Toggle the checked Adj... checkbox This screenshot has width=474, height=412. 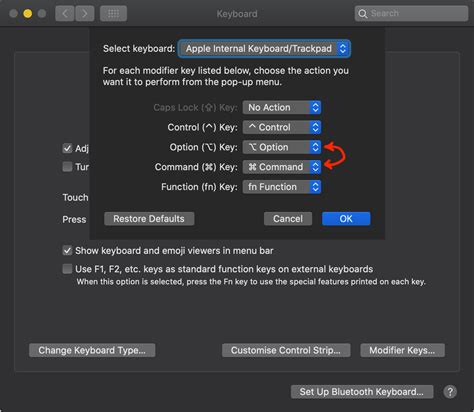pyautogui.click(x=67, y=148)
